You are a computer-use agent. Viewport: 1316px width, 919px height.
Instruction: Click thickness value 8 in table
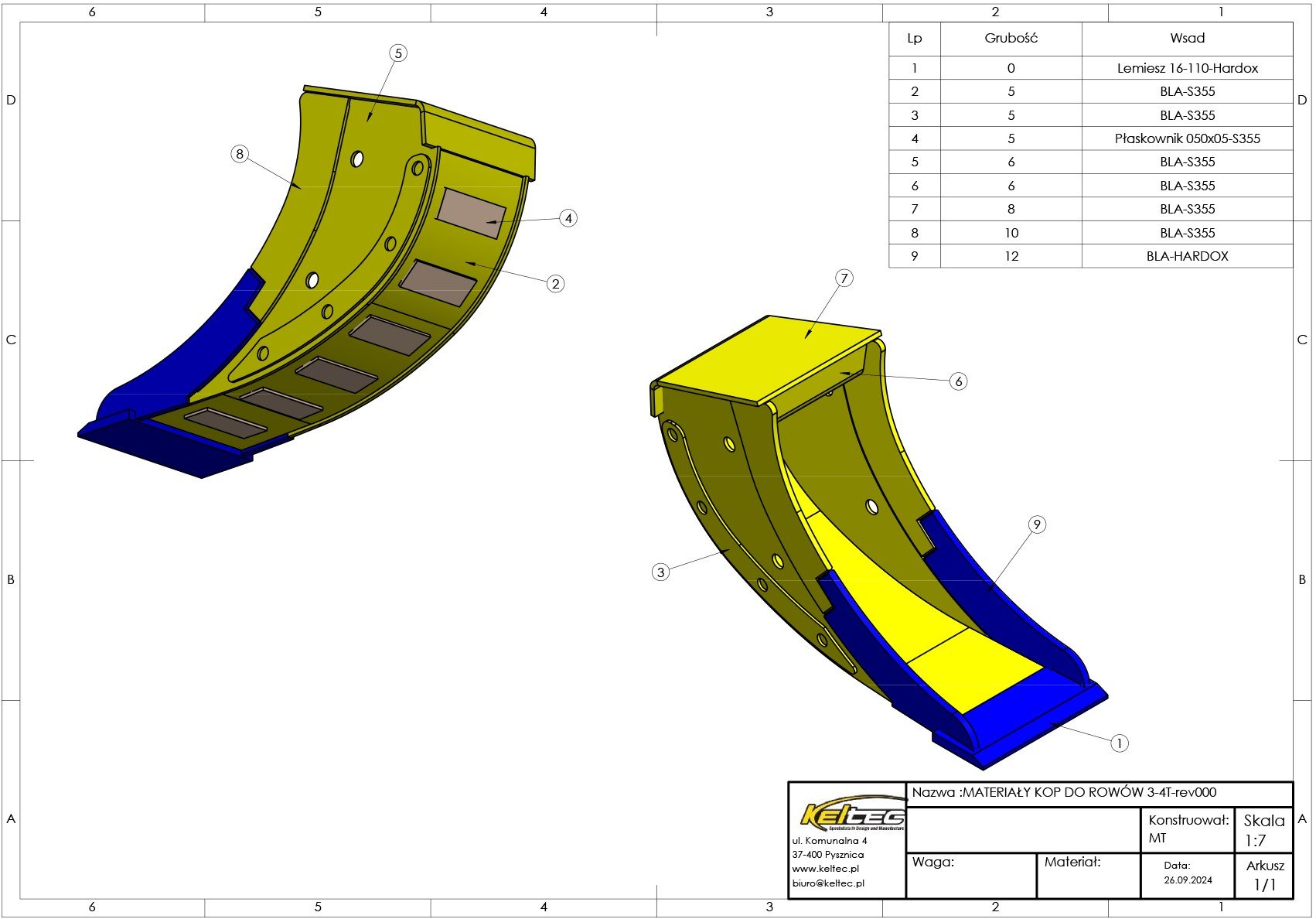pyautogui.click(x=1011, y=209)
